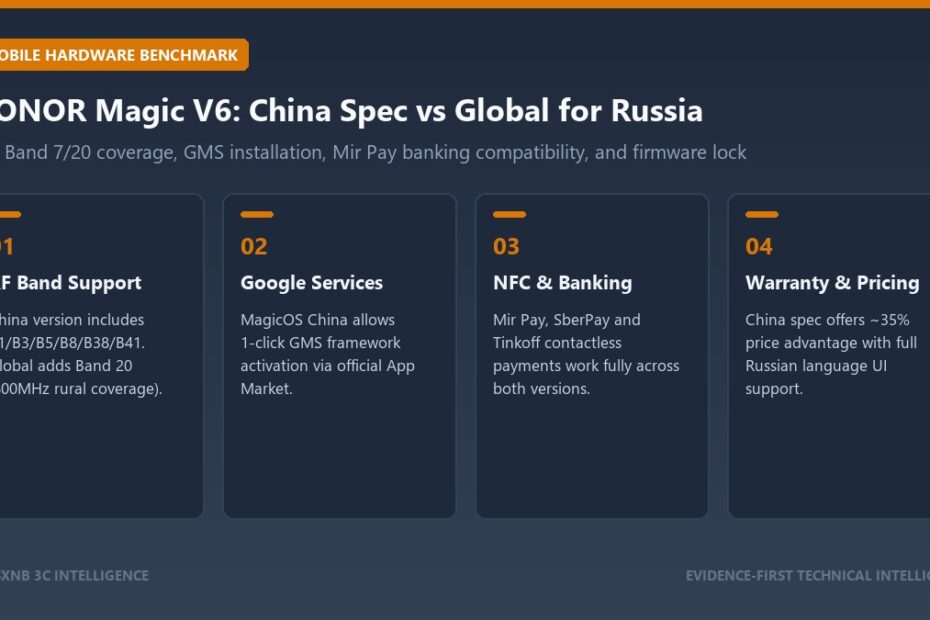Click the ~35% price advantage description

point(831,354)
